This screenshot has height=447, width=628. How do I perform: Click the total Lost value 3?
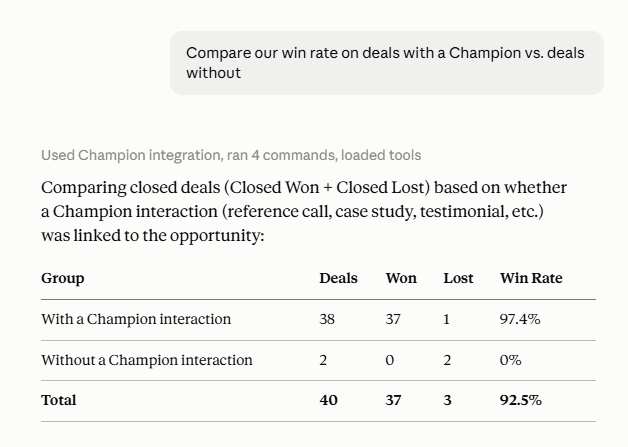[447, 400]
